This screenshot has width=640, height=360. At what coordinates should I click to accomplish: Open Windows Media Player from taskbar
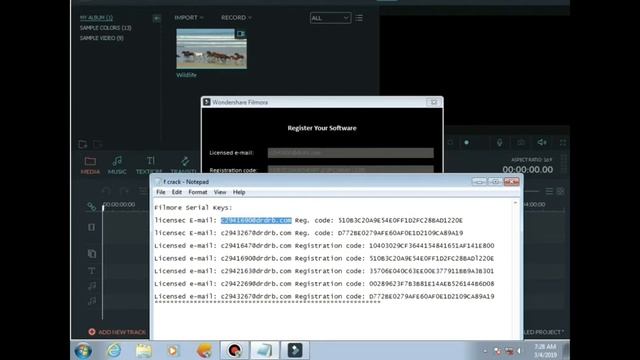[173, 351]
